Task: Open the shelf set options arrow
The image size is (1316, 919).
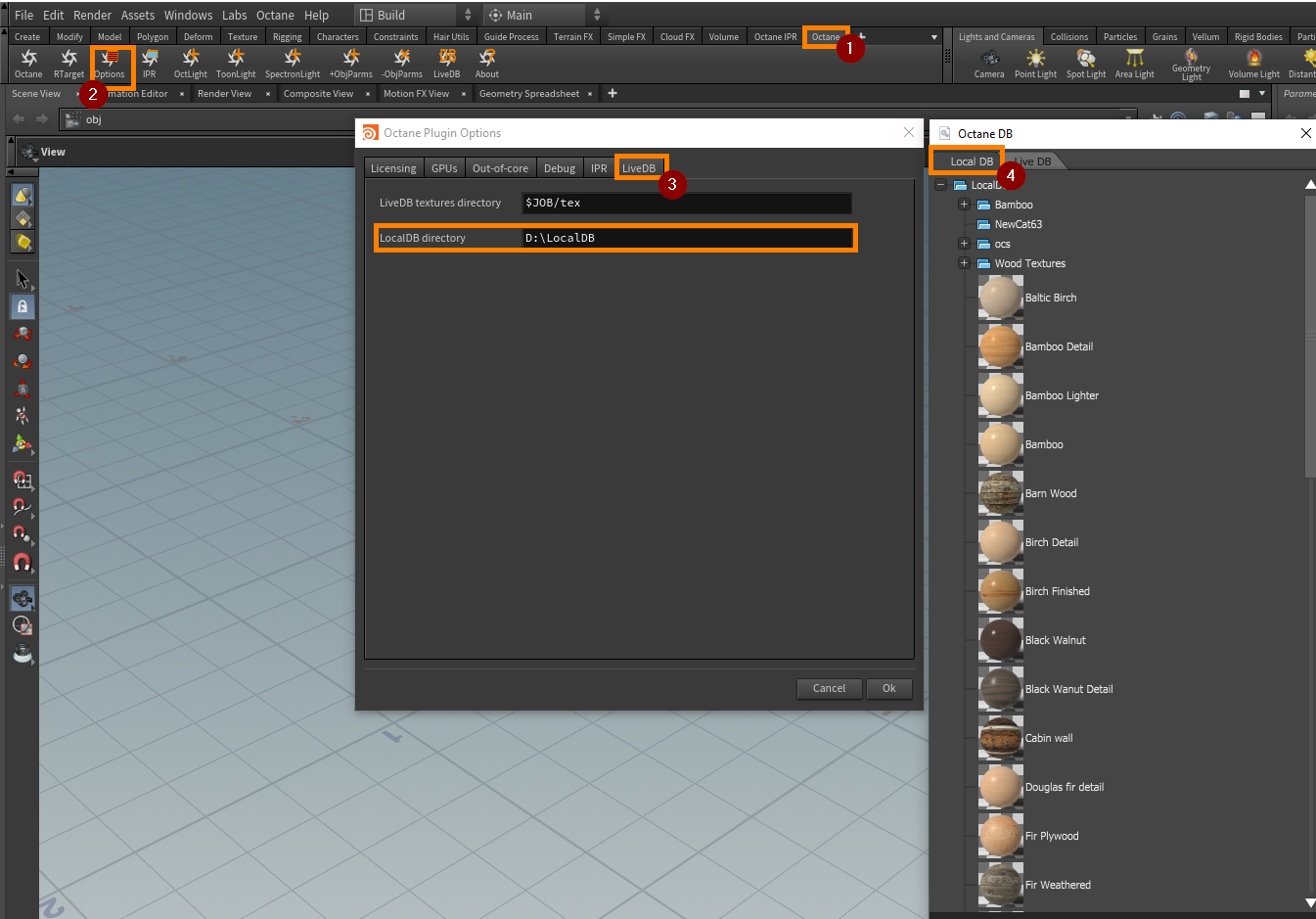Action: (934, 37)
